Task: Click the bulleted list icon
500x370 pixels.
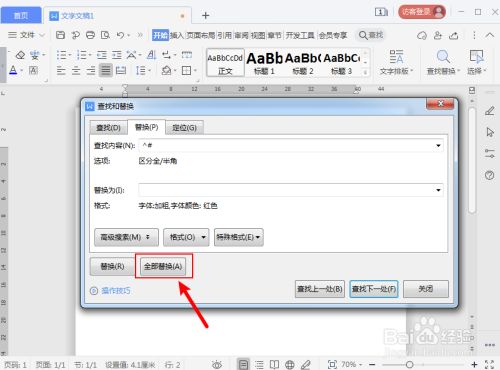Action: tap(62, 55)
